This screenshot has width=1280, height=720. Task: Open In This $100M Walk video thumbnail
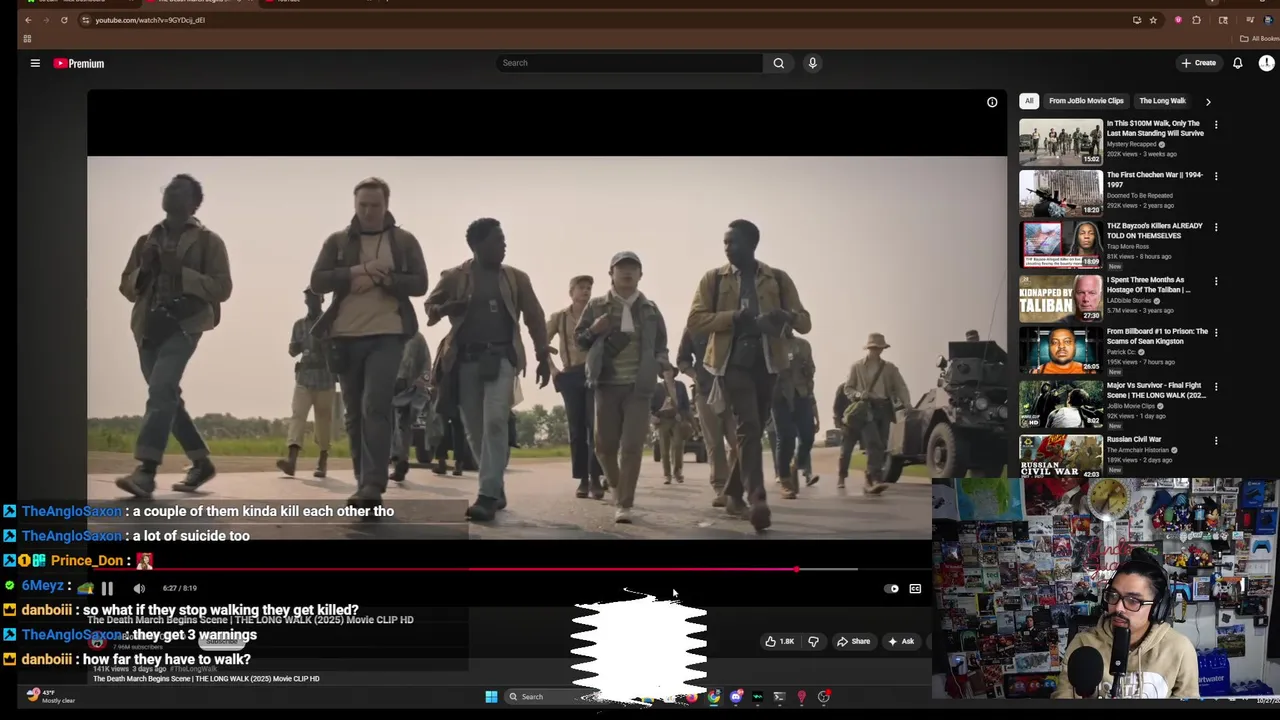coord(1061,142)
